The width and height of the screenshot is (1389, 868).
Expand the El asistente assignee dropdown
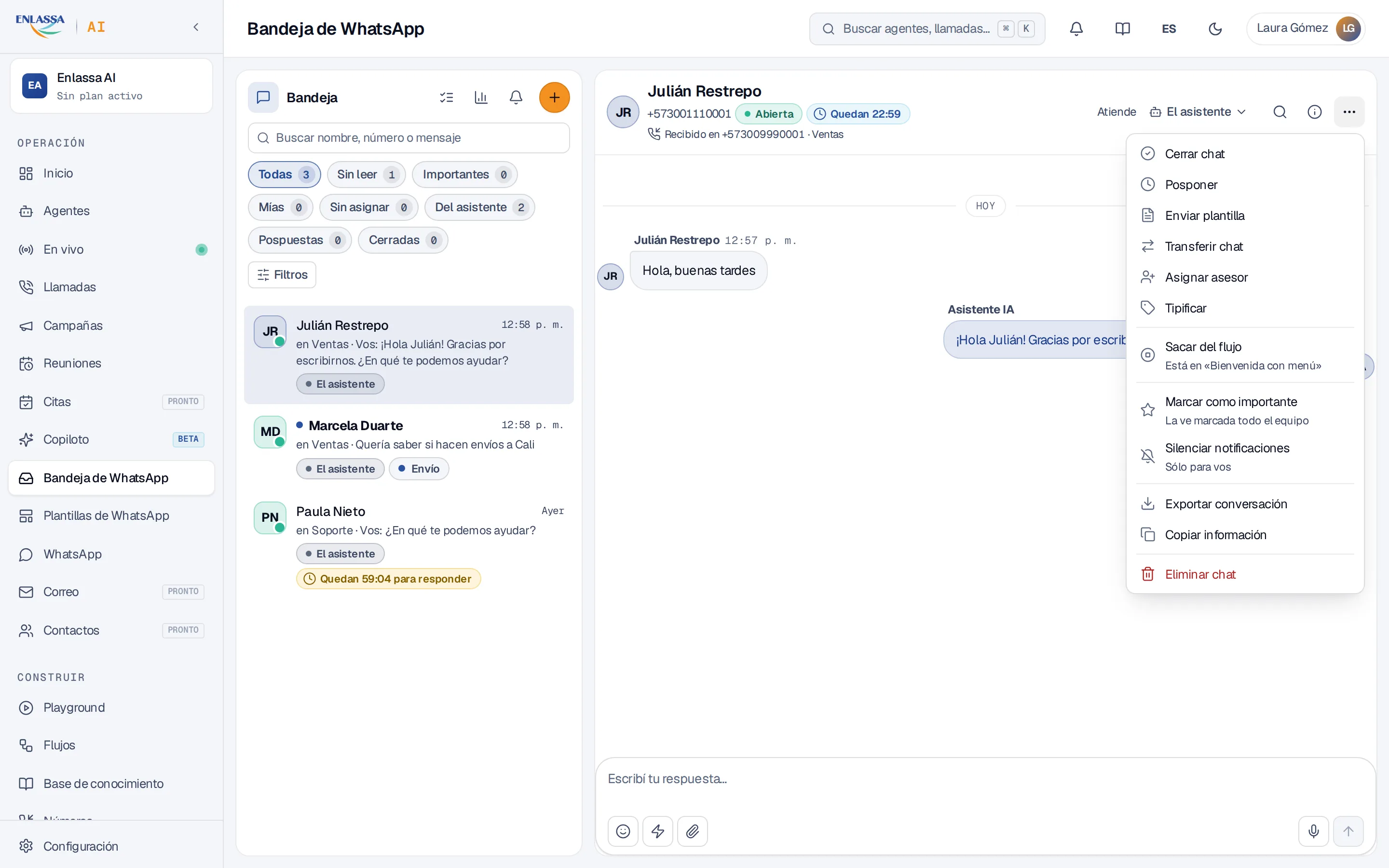coord(1198,112)
